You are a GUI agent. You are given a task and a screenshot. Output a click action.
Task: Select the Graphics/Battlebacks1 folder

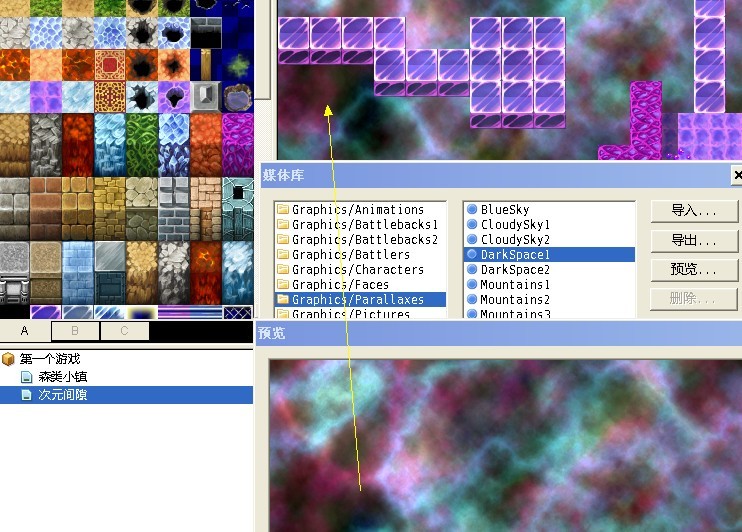pos(360,224)
